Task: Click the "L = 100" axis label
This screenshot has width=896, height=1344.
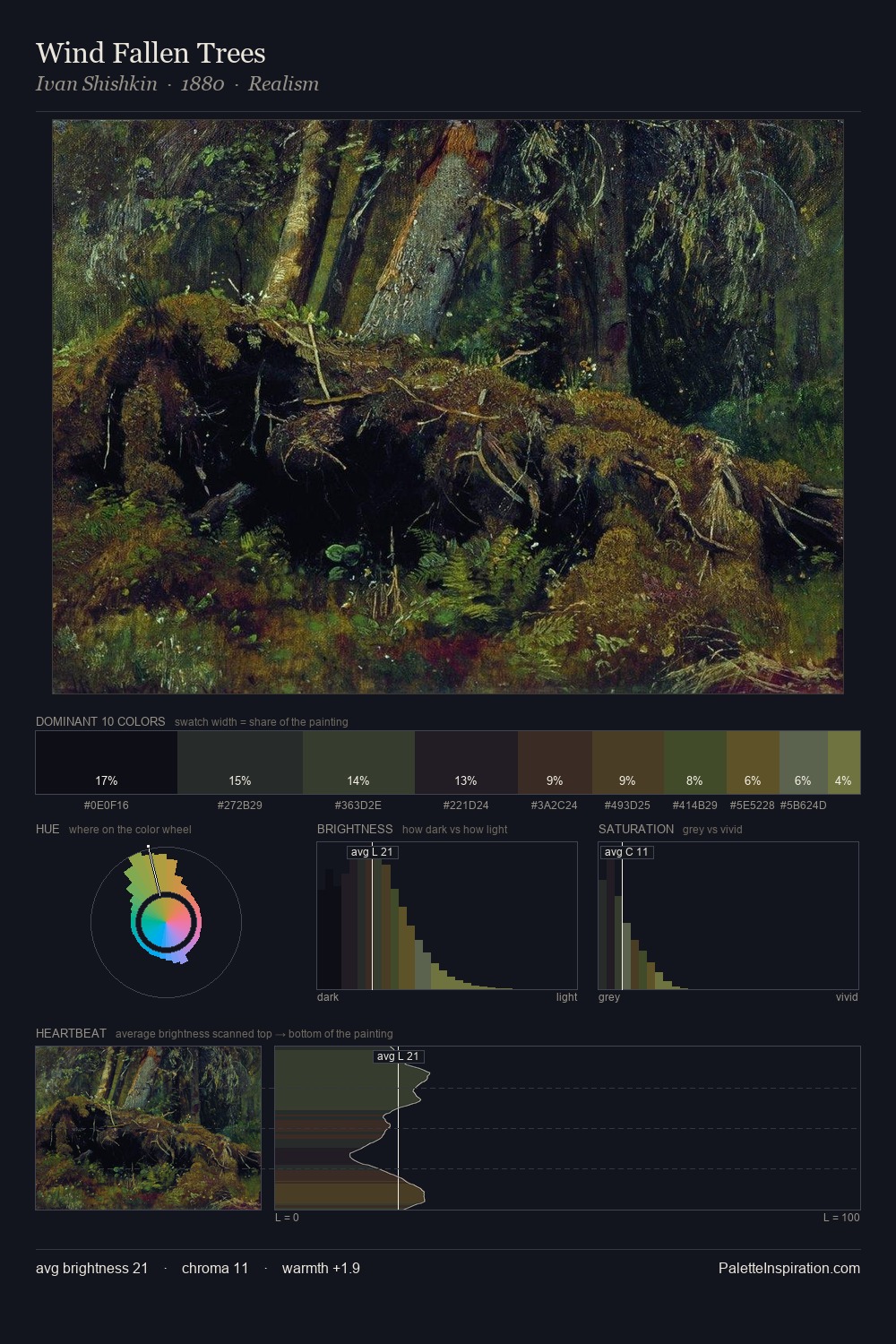Action: tap(841, 1218)
